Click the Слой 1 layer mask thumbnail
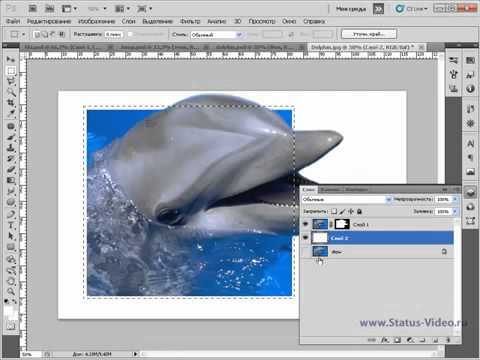 coord(342,224)
